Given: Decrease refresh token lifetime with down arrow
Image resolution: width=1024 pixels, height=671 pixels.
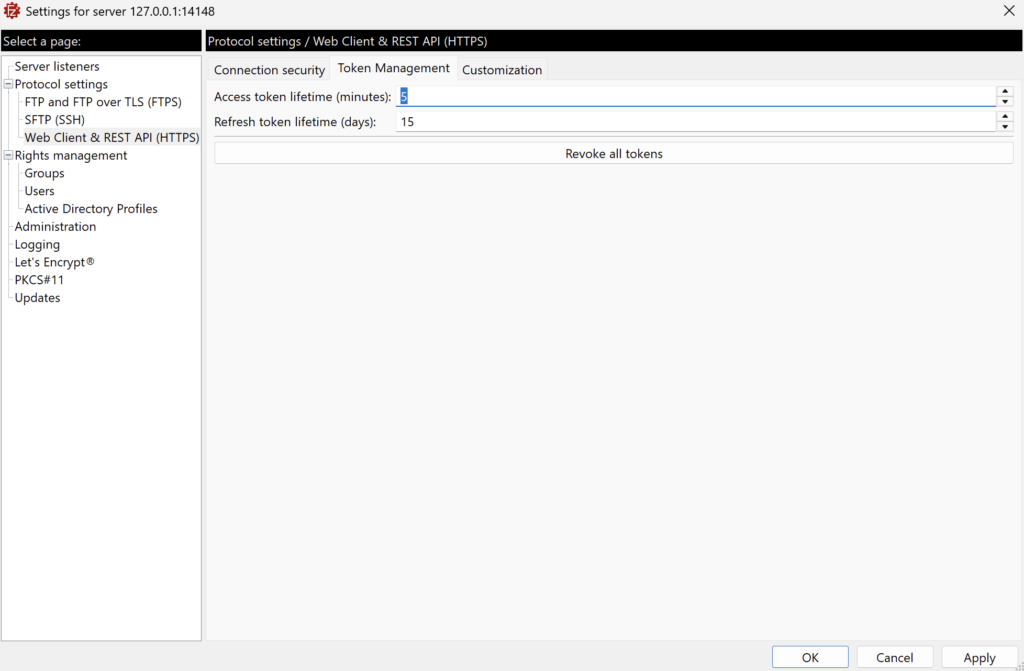Looking at the screenshot, I should [1005, 127].
